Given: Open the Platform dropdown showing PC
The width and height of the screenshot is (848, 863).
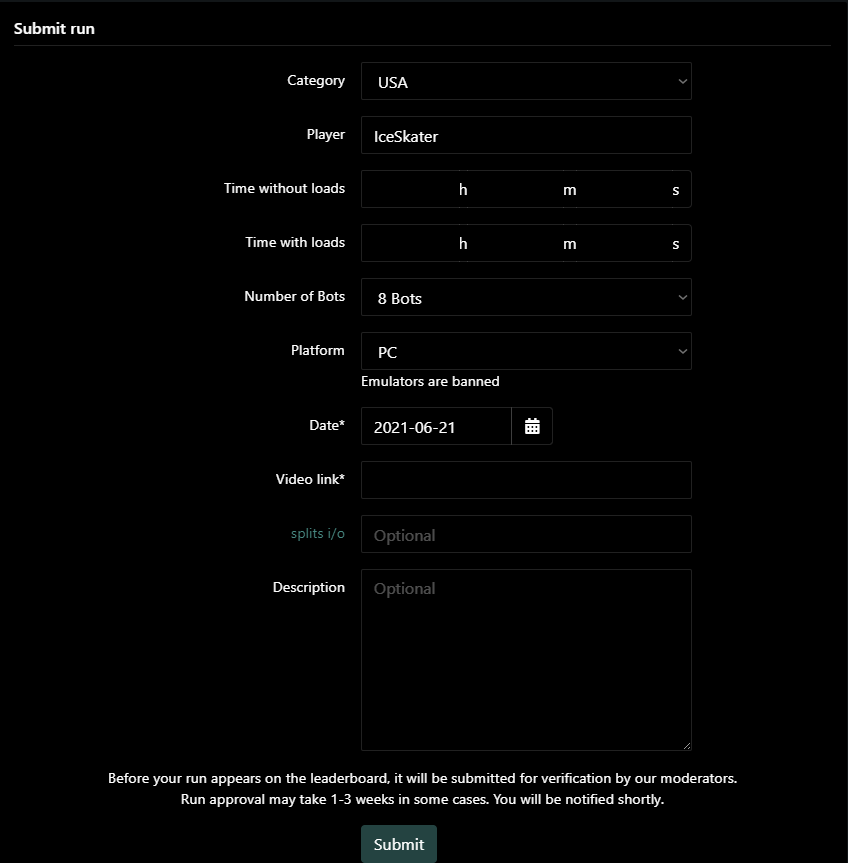Looking at the screenshot, I should tap(526, 351).
